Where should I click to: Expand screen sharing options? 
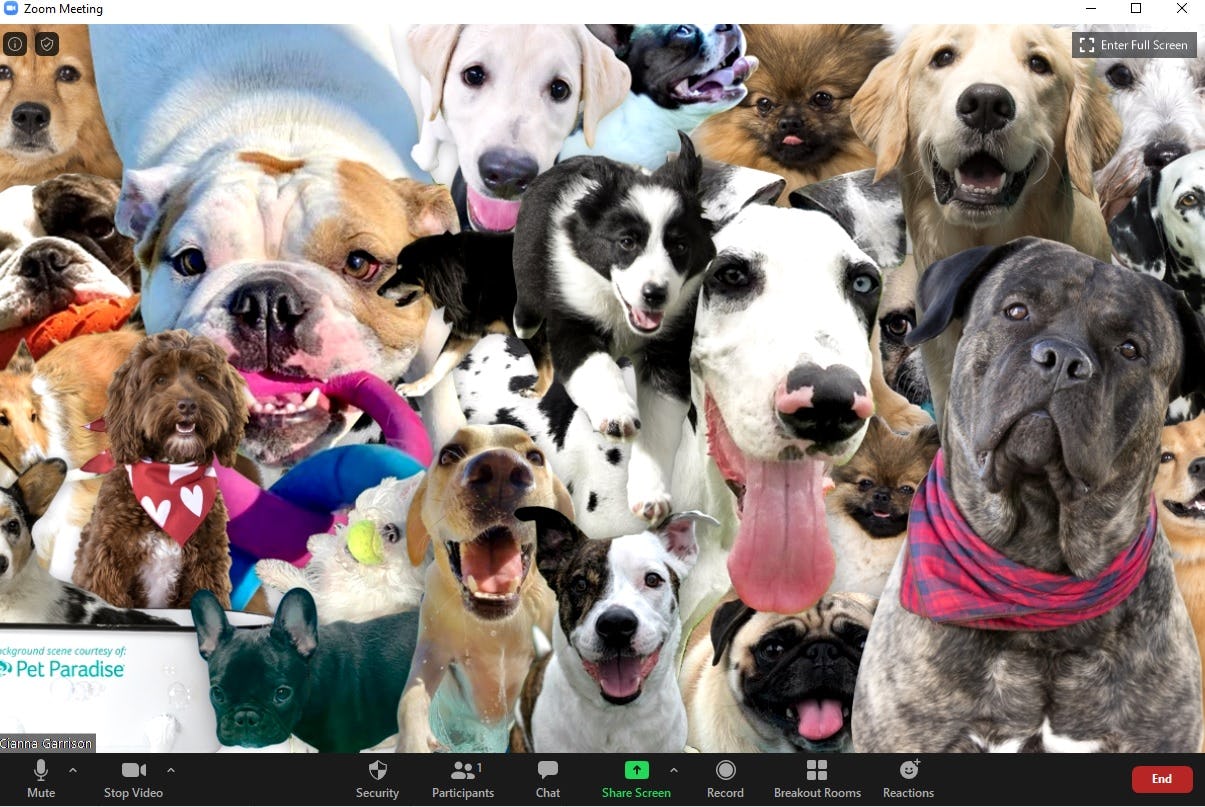pos(674,770)
